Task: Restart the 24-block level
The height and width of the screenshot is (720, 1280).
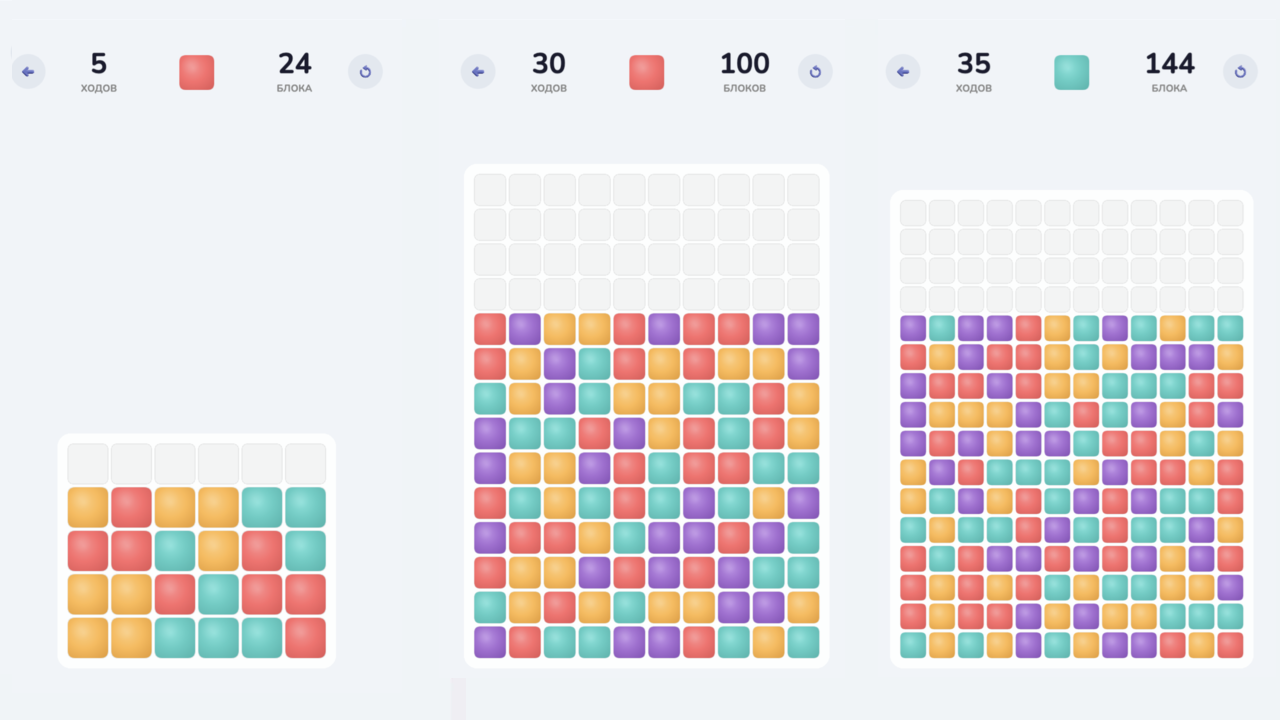Action: (365, 72)
